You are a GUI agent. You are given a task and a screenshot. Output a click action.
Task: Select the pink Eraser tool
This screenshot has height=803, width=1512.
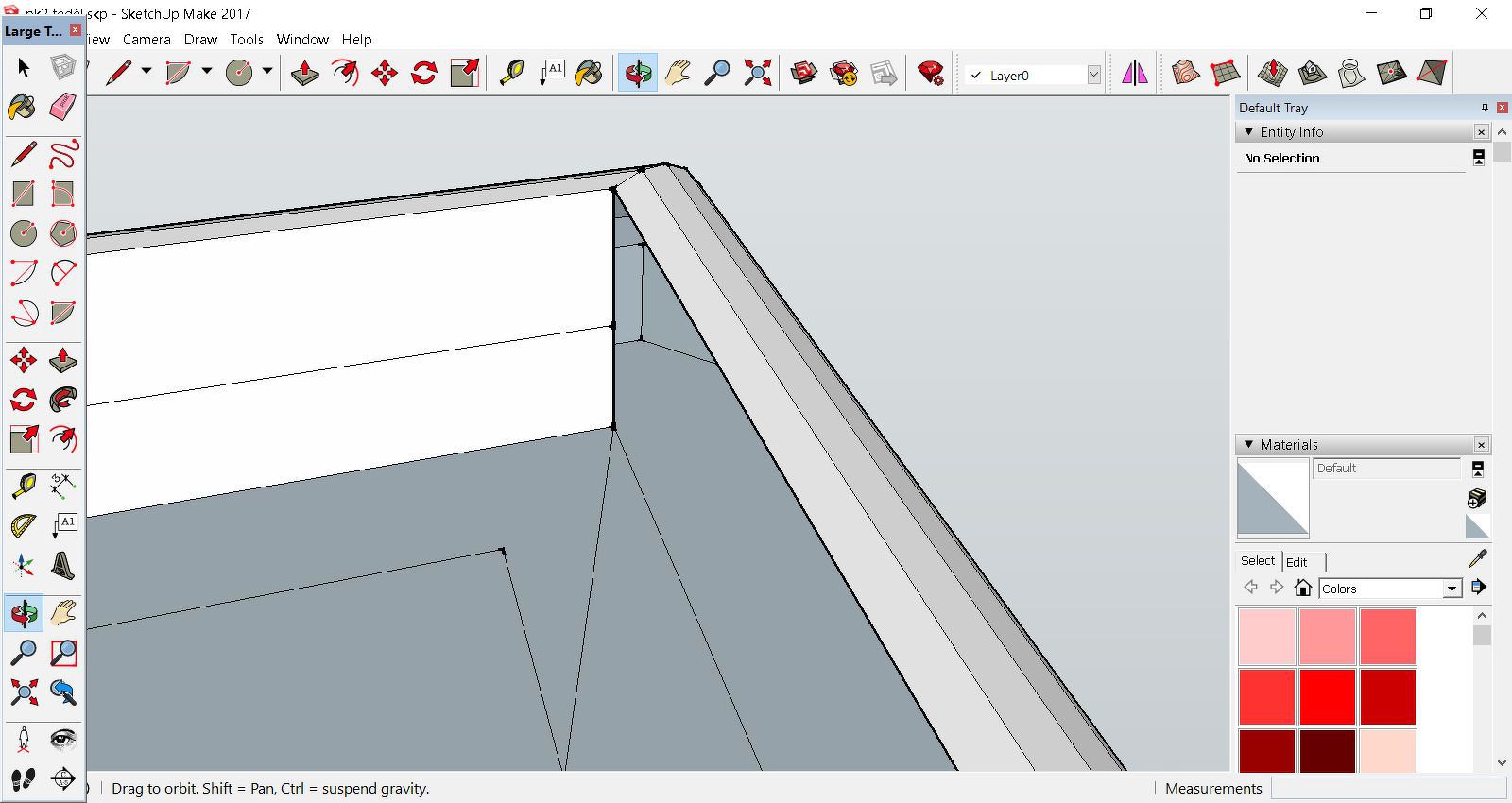[x=62, y=107]
